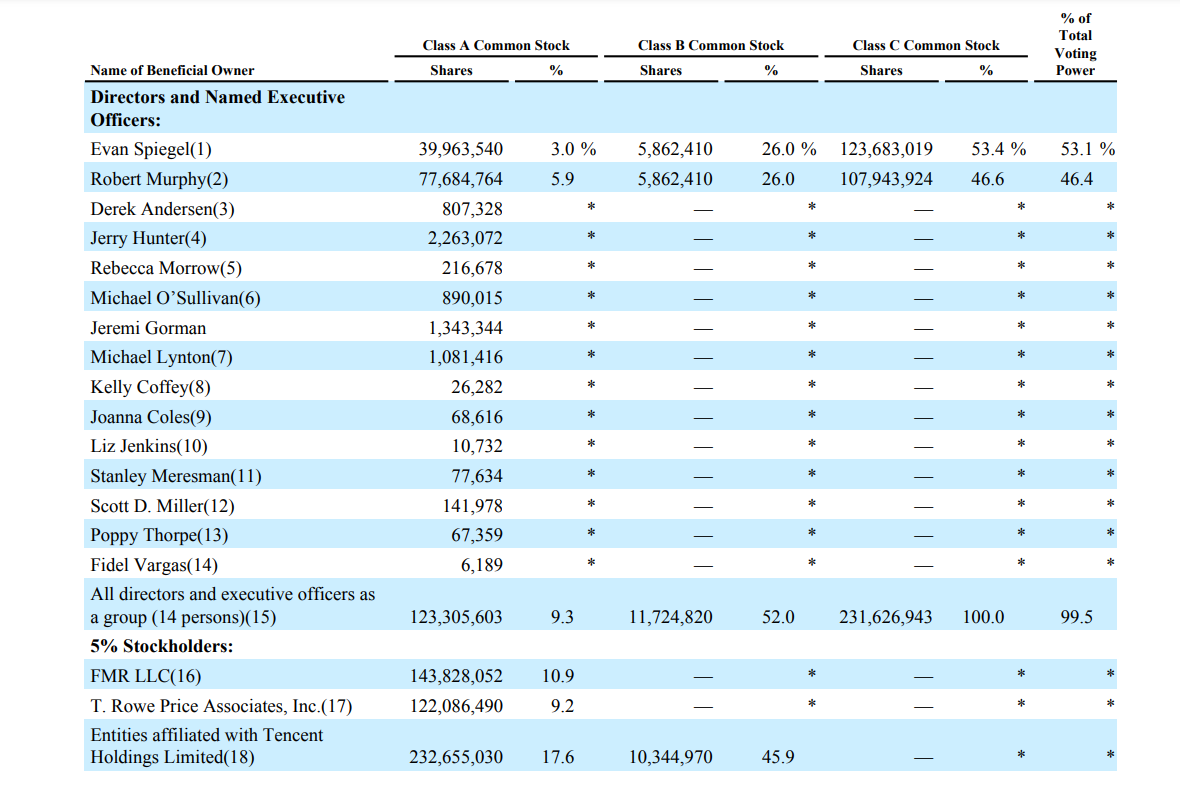The width and height of the screenshot is (1180, 789).
Task: Click Class B group total '11,724,820'
Action: point(671,617)
